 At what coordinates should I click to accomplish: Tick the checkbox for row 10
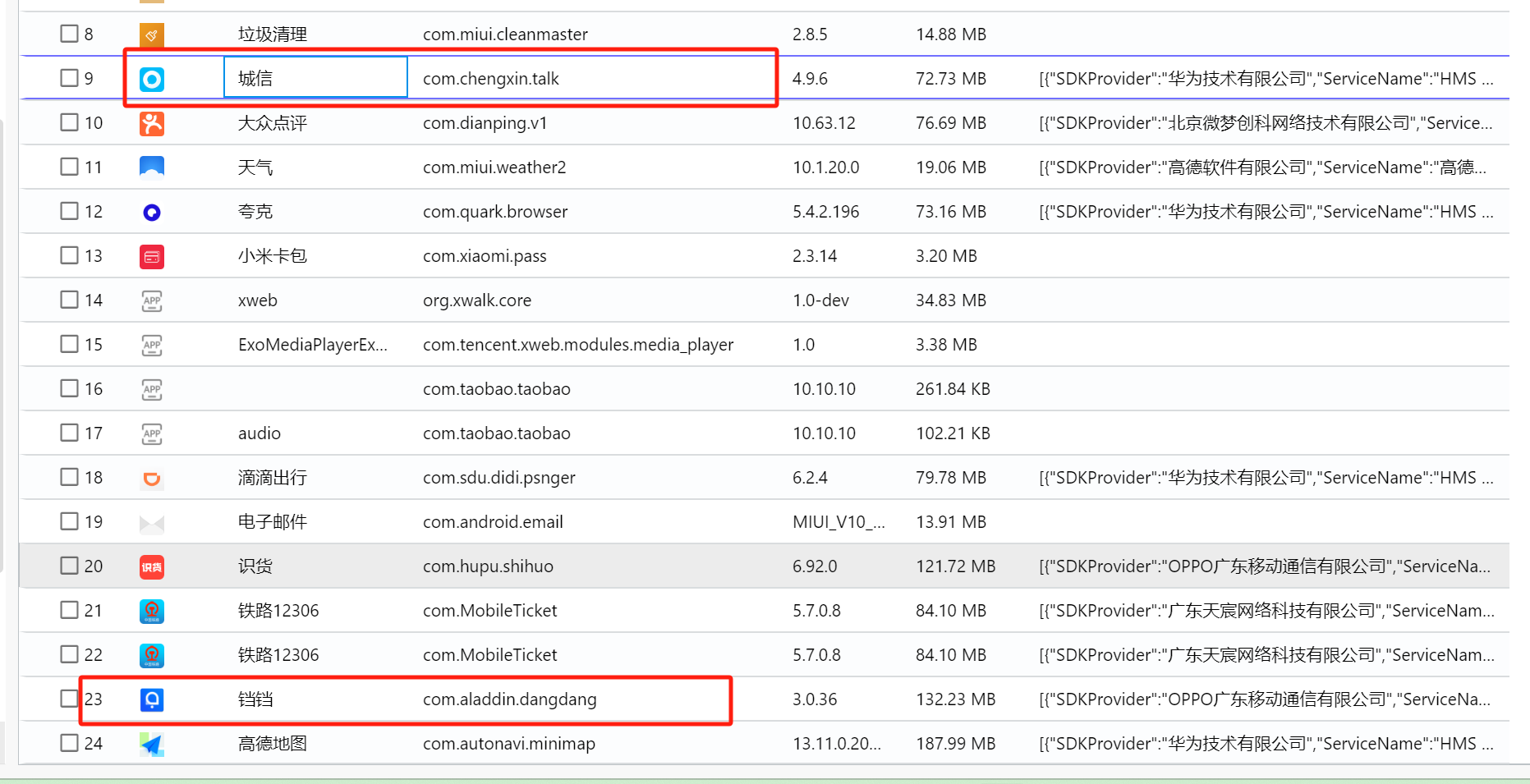tap(69, 122)
